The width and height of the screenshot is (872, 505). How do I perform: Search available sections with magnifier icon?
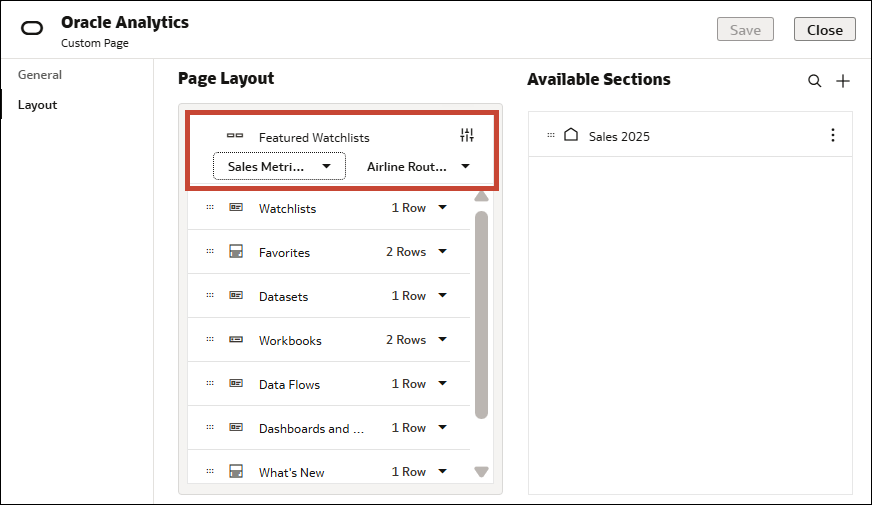tap(815, 81)
